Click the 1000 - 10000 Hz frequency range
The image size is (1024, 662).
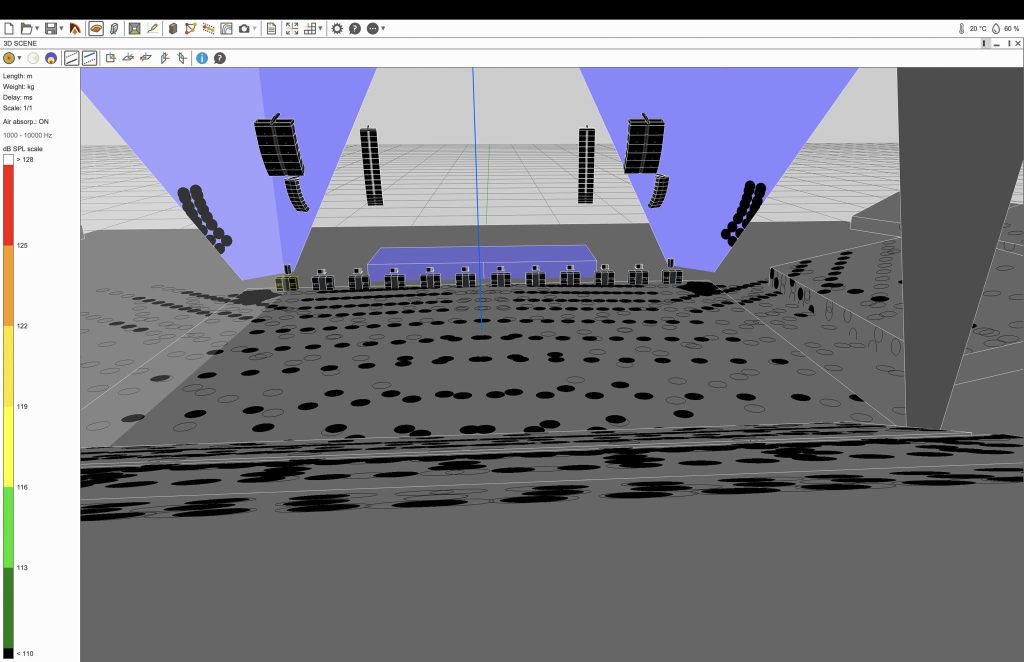point(27,134)
